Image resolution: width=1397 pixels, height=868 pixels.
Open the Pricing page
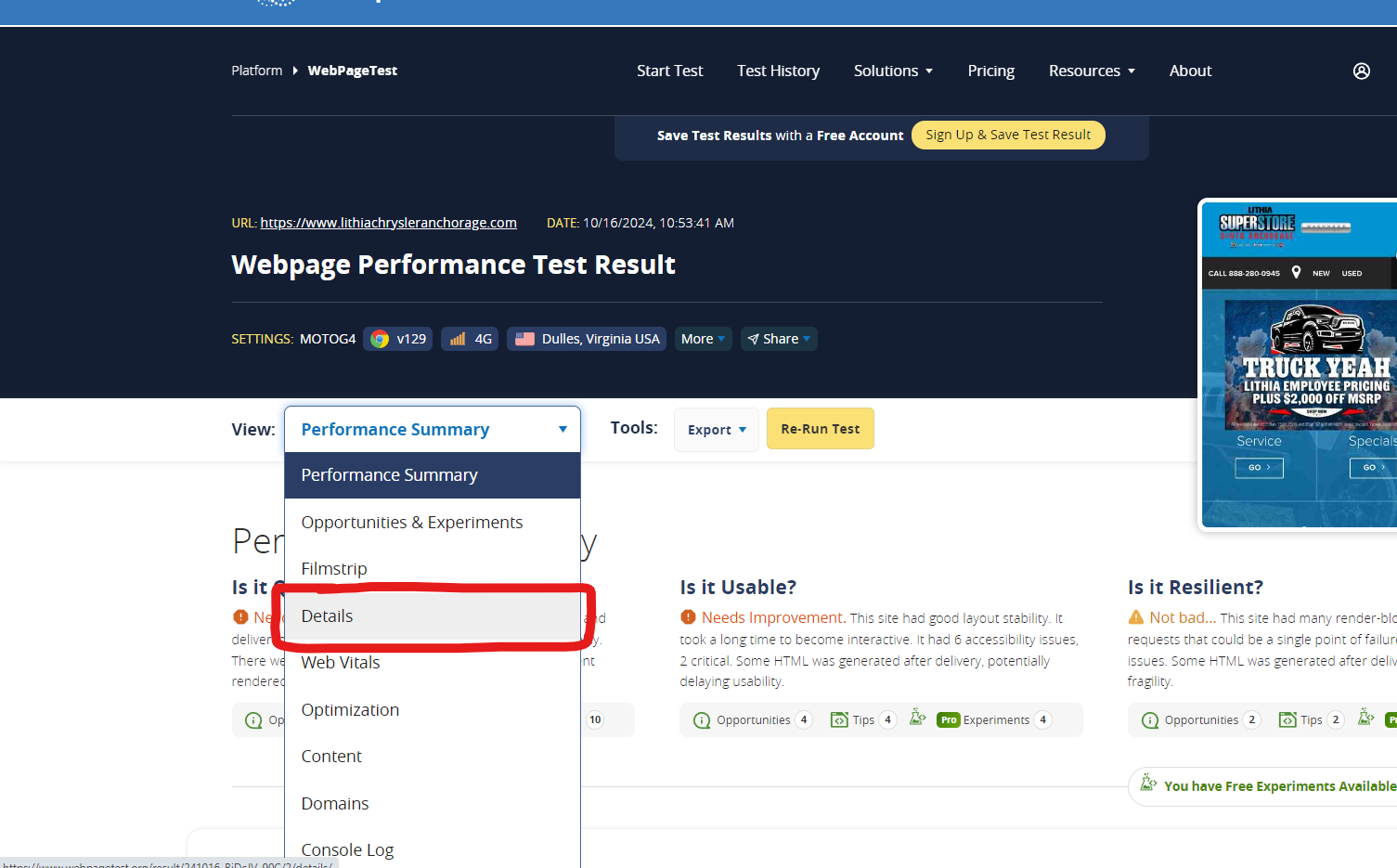[990, 71]
